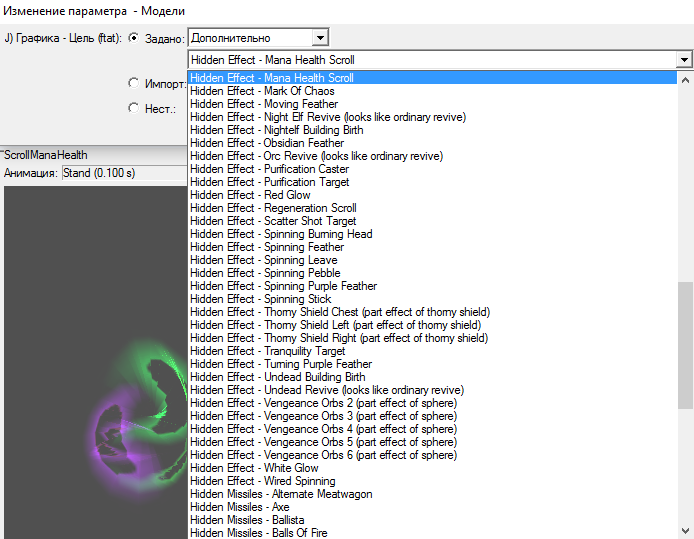Choose Hidden Effect - Mark Of Chaos
Image resolution: width=694 pixels, height=539 pixels.
pyautogui.click(x=432, y=91)
